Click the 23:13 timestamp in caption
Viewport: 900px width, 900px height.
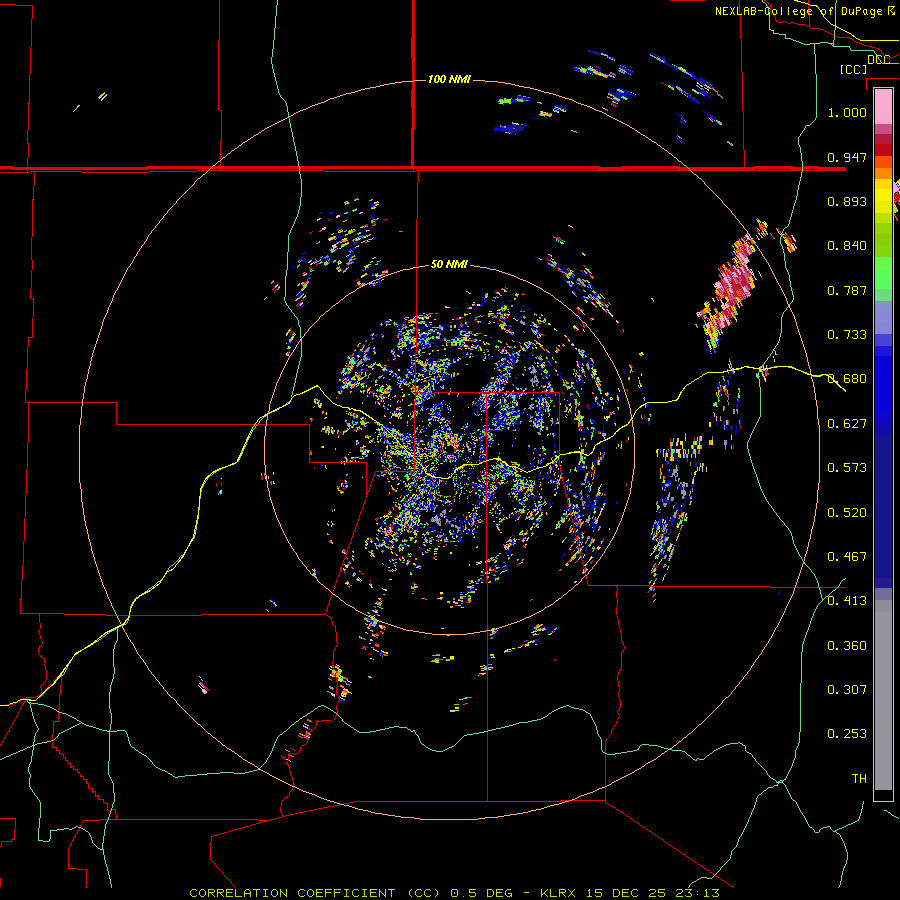(696, 893)
